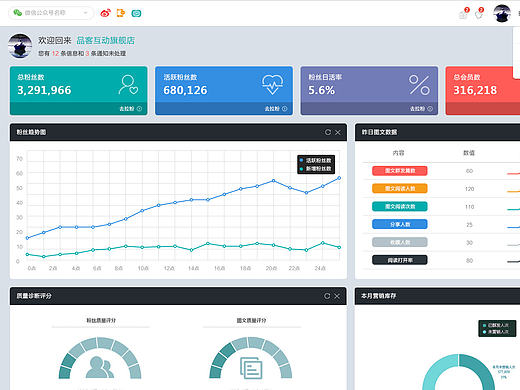520x390 pixels.
Task: Open the WeChat account name dropdown
Action: pos(51,13)
